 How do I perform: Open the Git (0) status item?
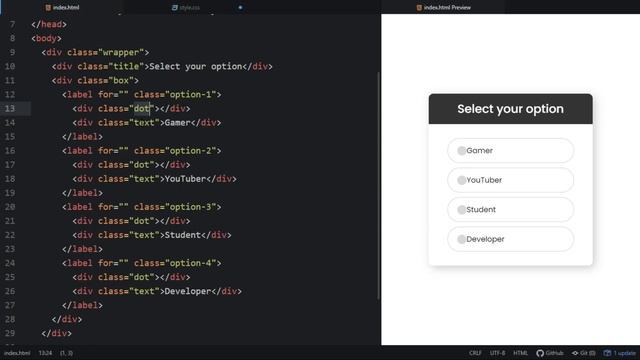(x=583, y=353)
